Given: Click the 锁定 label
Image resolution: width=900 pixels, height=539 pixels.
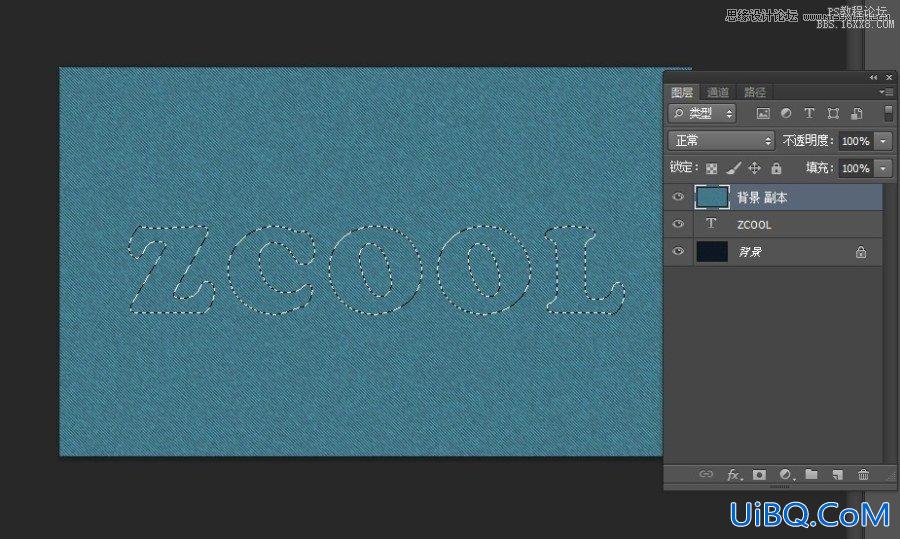Looking at the screenshot, I should [684, 167].
